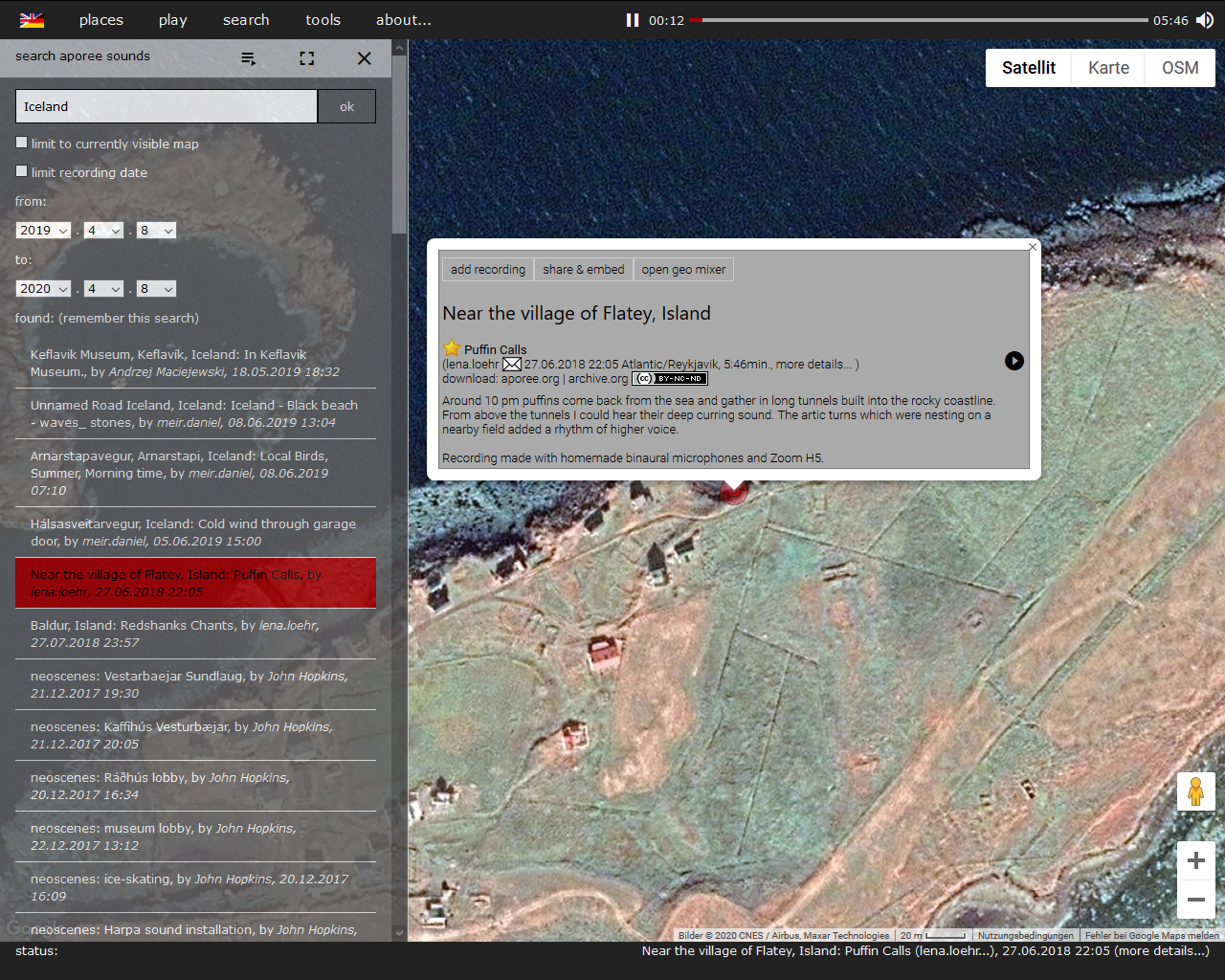Mute sound with the speaker icon
This screenshot has width=1225, height=980.
[1205, 20]
